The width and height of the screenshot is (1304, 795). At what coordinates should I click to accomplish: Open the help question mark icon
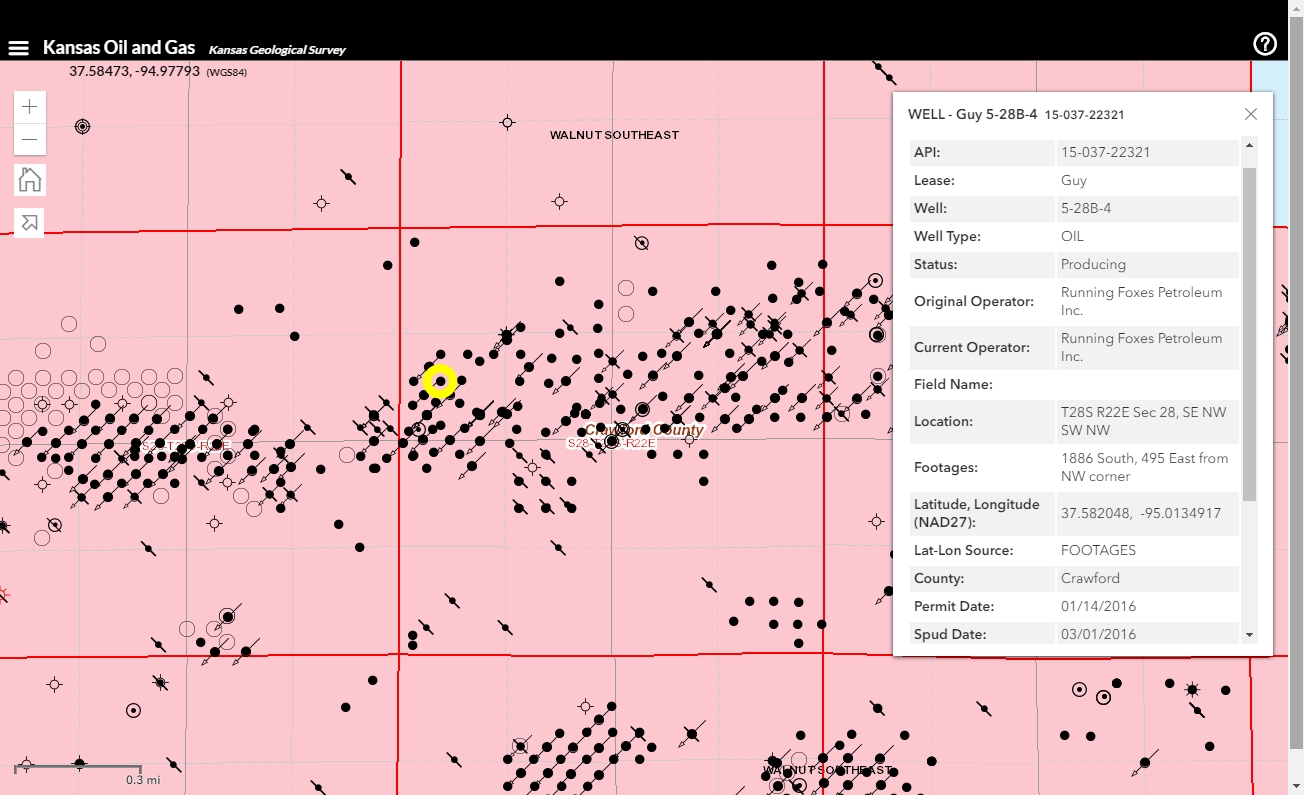click(1265, 44)
